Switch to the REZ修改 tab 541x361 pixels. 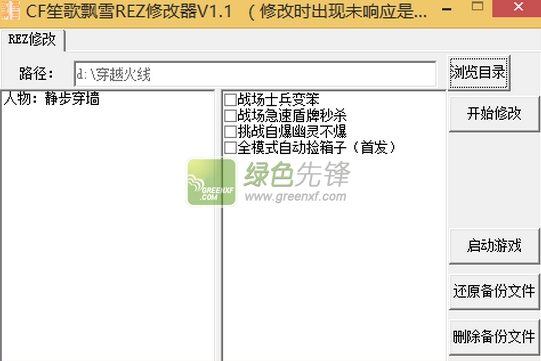[x=32, y=40]
